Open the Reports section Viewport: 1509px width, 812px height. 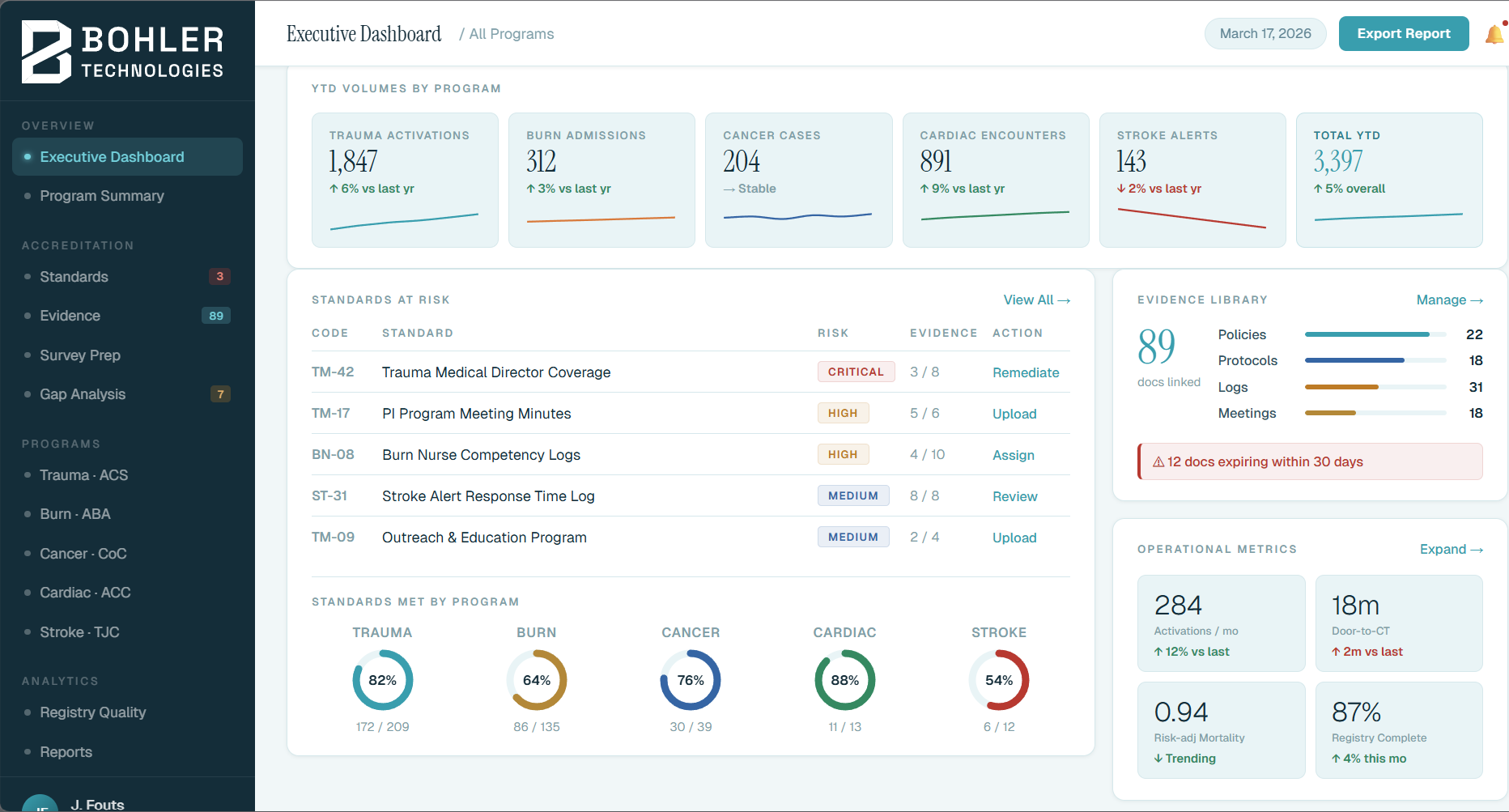pos(127,752)
